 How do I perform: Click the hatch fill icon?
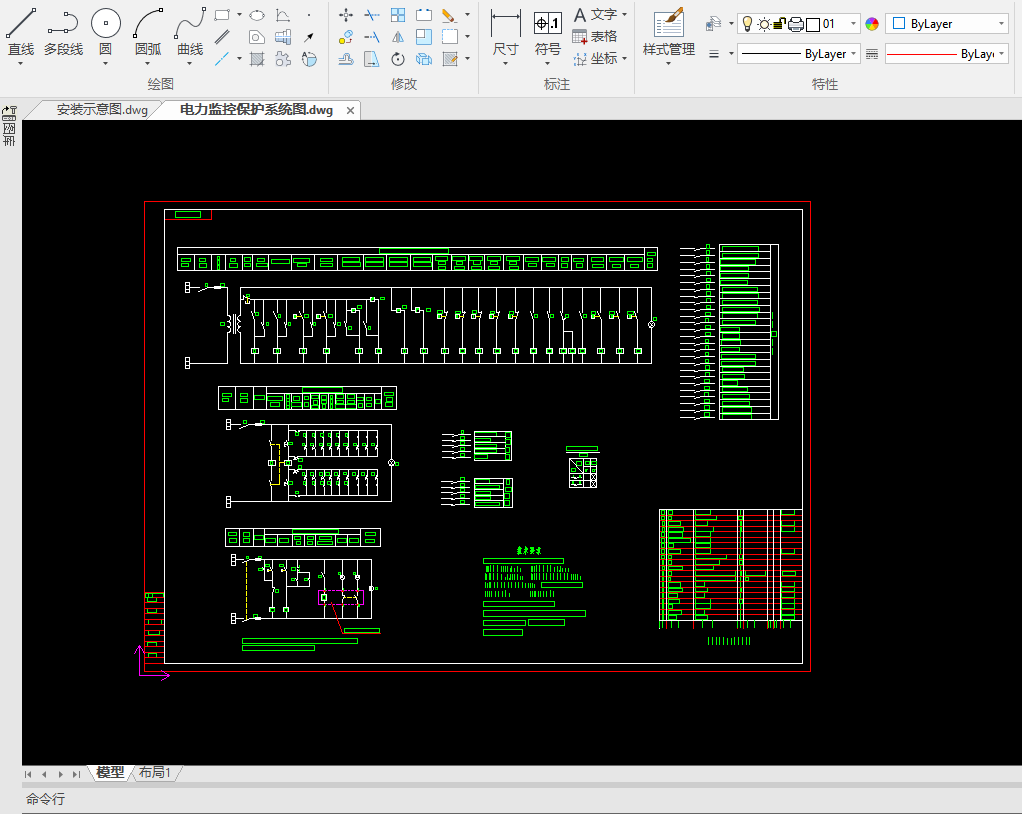click(257, 59)
